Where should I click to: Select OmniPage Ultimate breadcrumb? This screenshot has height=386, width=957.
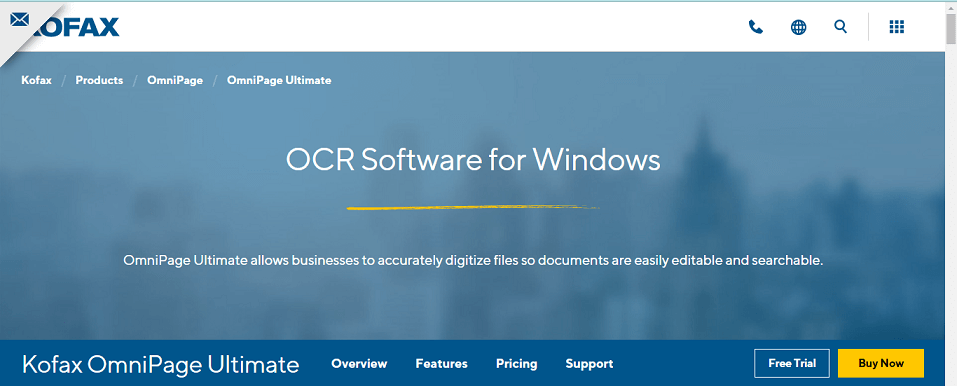tap(279, 80)
